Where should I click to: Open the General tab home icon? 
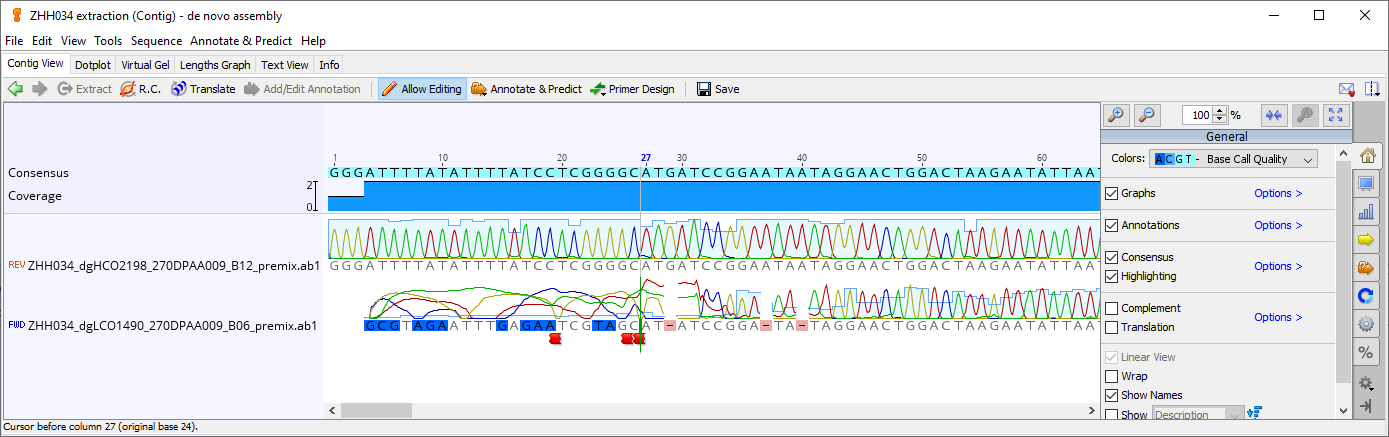click(1367, 155)
